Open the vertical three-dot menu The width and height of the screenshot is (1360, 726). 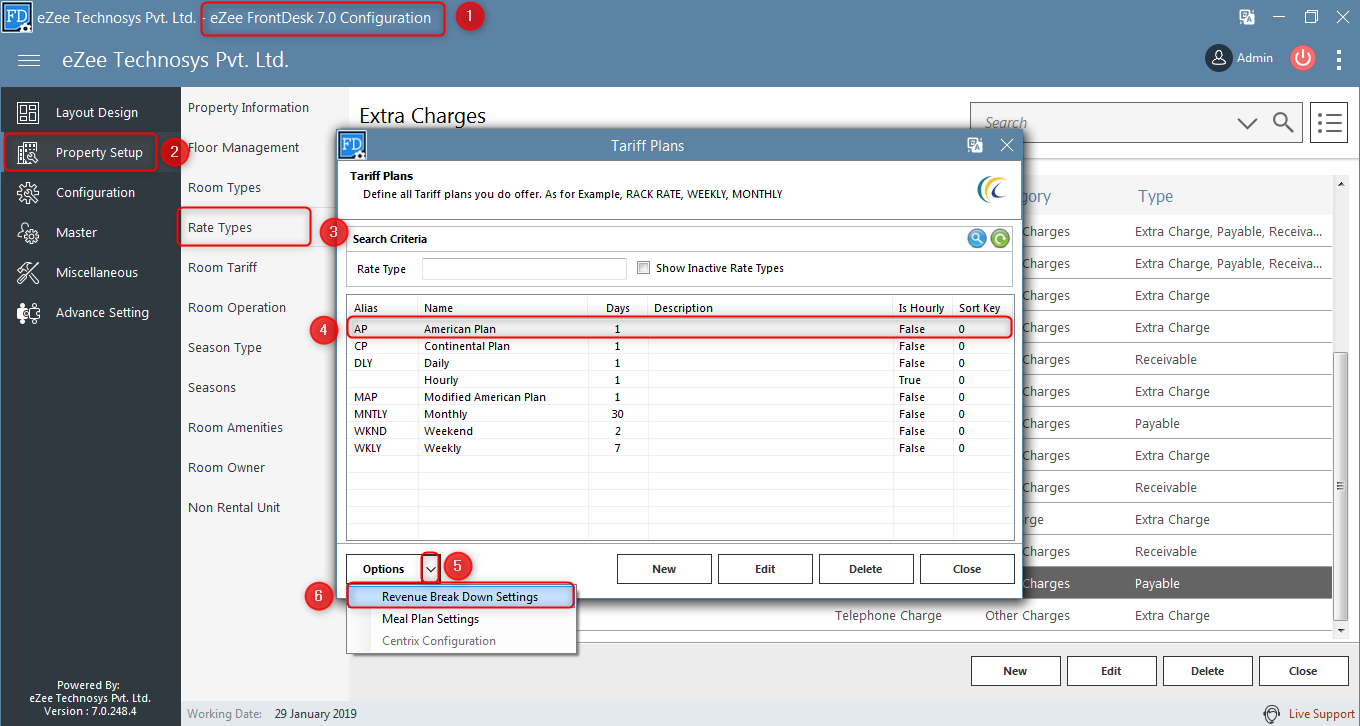click(1339, 59)
